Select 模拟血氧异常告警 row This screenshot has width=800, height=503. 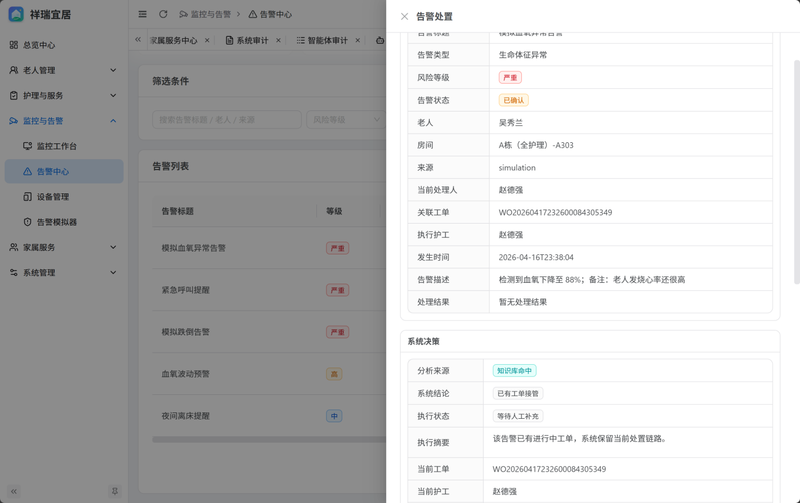(x=269, y=248)
